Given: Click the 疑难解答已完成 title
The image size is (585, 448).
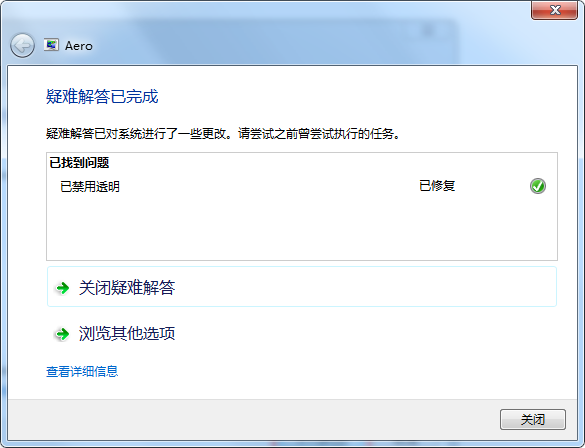Looking at the screenshot, I should click(x=102, y=97).
